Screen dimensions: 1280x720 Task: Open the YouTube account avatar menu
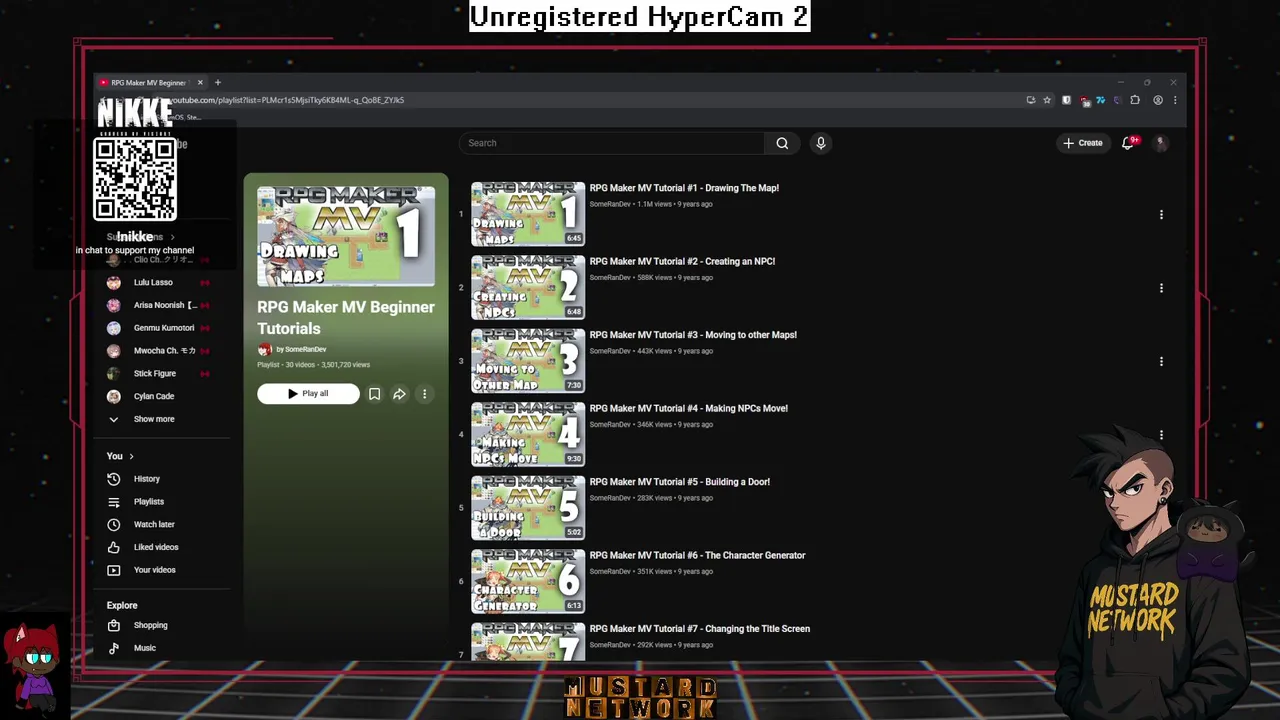click(x=1161, y=143)
